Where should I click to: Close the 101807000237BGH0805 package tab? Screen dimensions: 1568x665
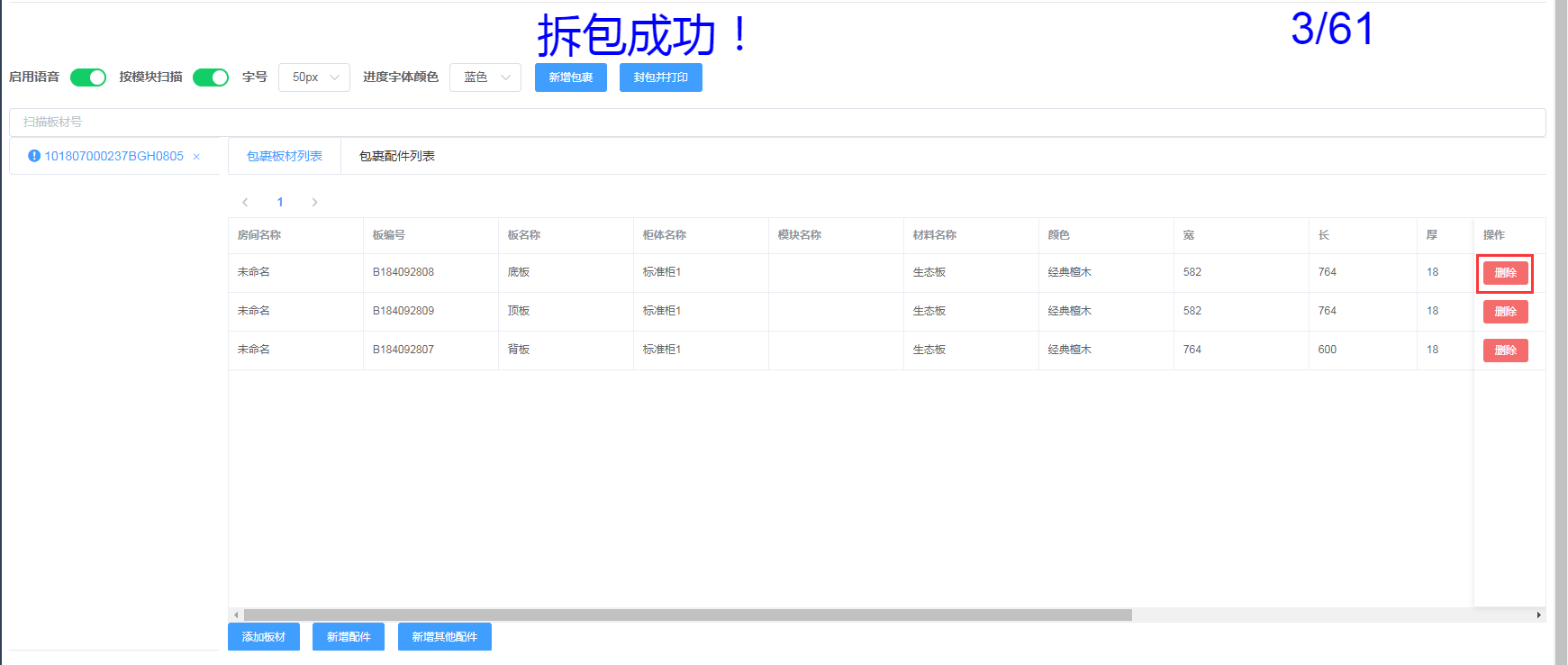196,157
